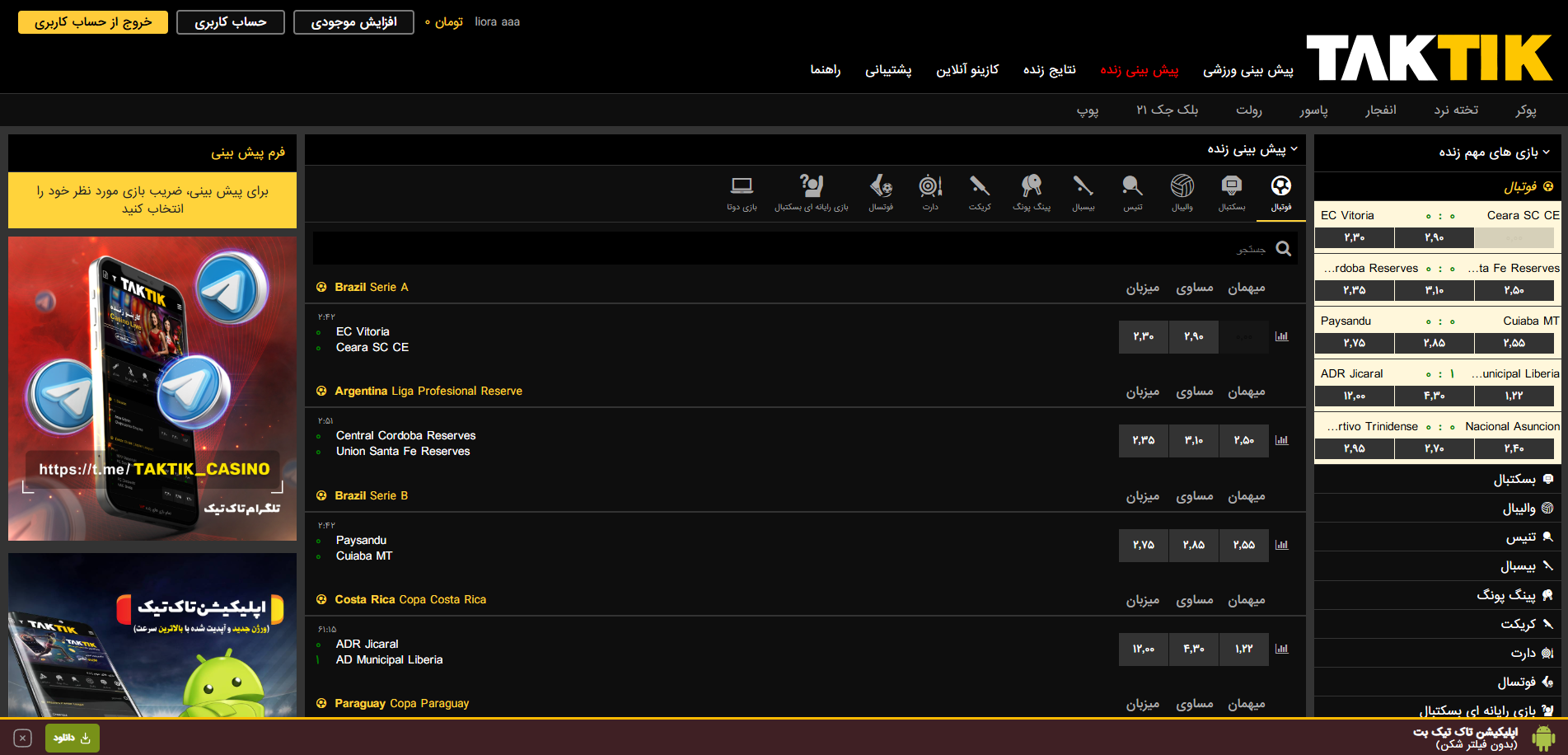Click the خروج از حساب کاربری button

point(93,22)
